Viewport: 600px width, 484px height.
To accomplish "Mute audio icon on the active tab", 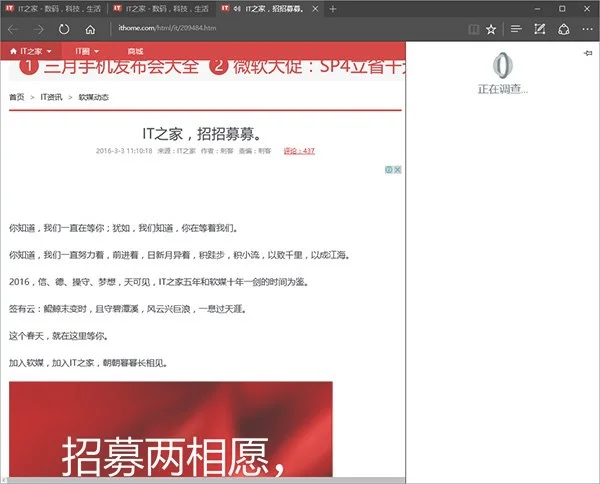I will coord(237,9).
